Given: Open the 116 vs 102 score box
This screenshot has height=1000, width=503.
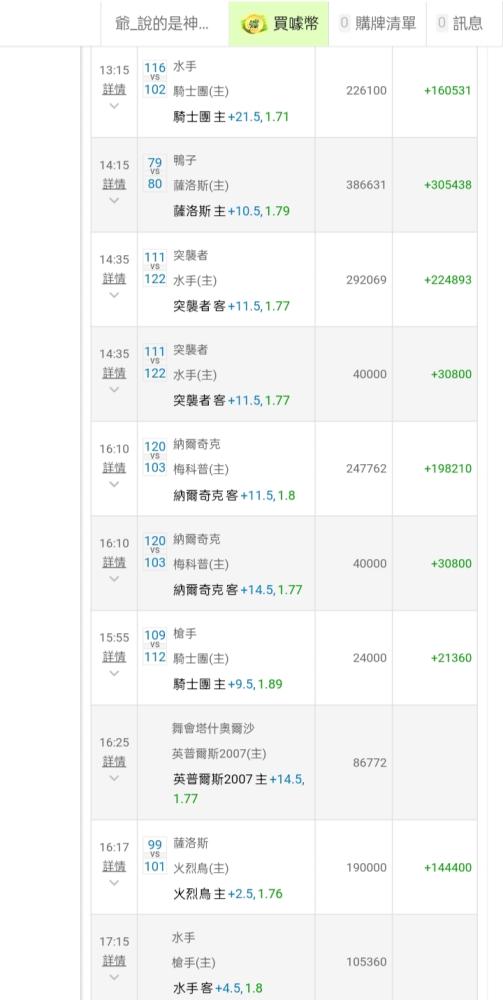Looking at the screenshot, I should 155,78.
